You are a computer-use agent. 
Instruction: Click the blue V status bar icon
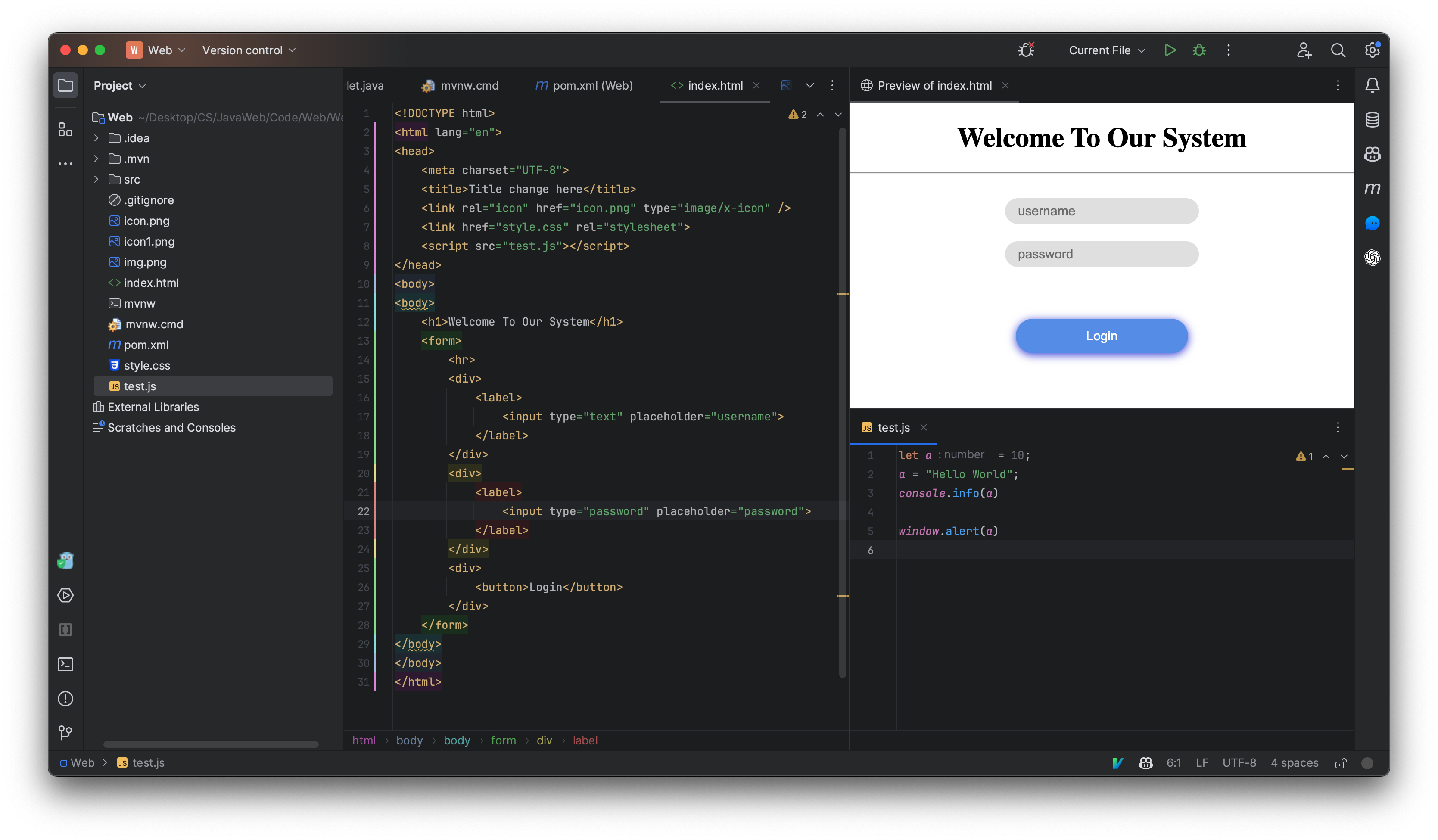coord(1118,763)
